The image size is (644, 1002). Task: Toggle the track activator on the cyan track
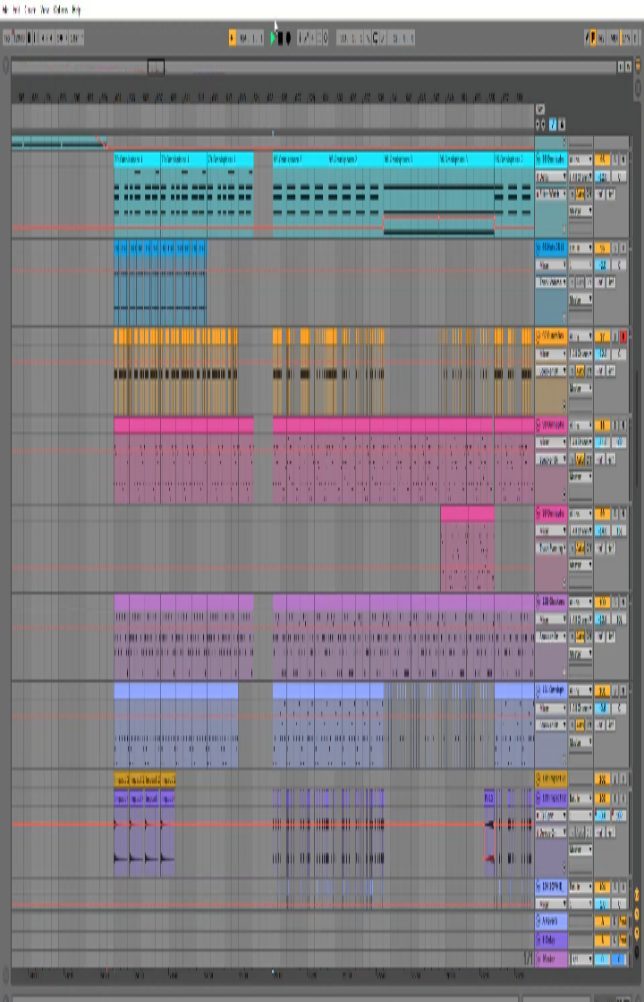[603, 160]
